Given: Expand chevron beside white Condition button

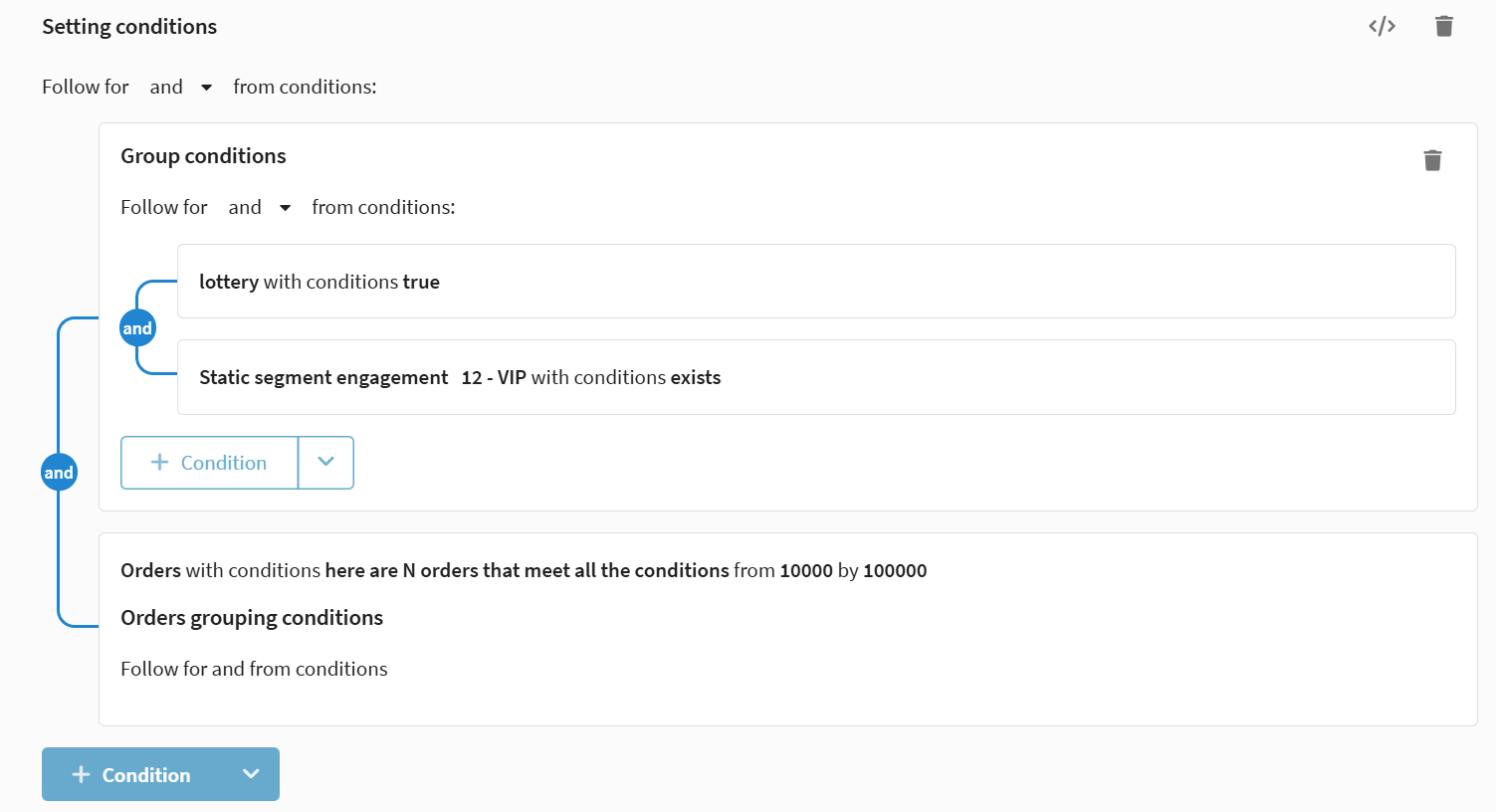Looking at the screenshot, I should coord(325,463).
